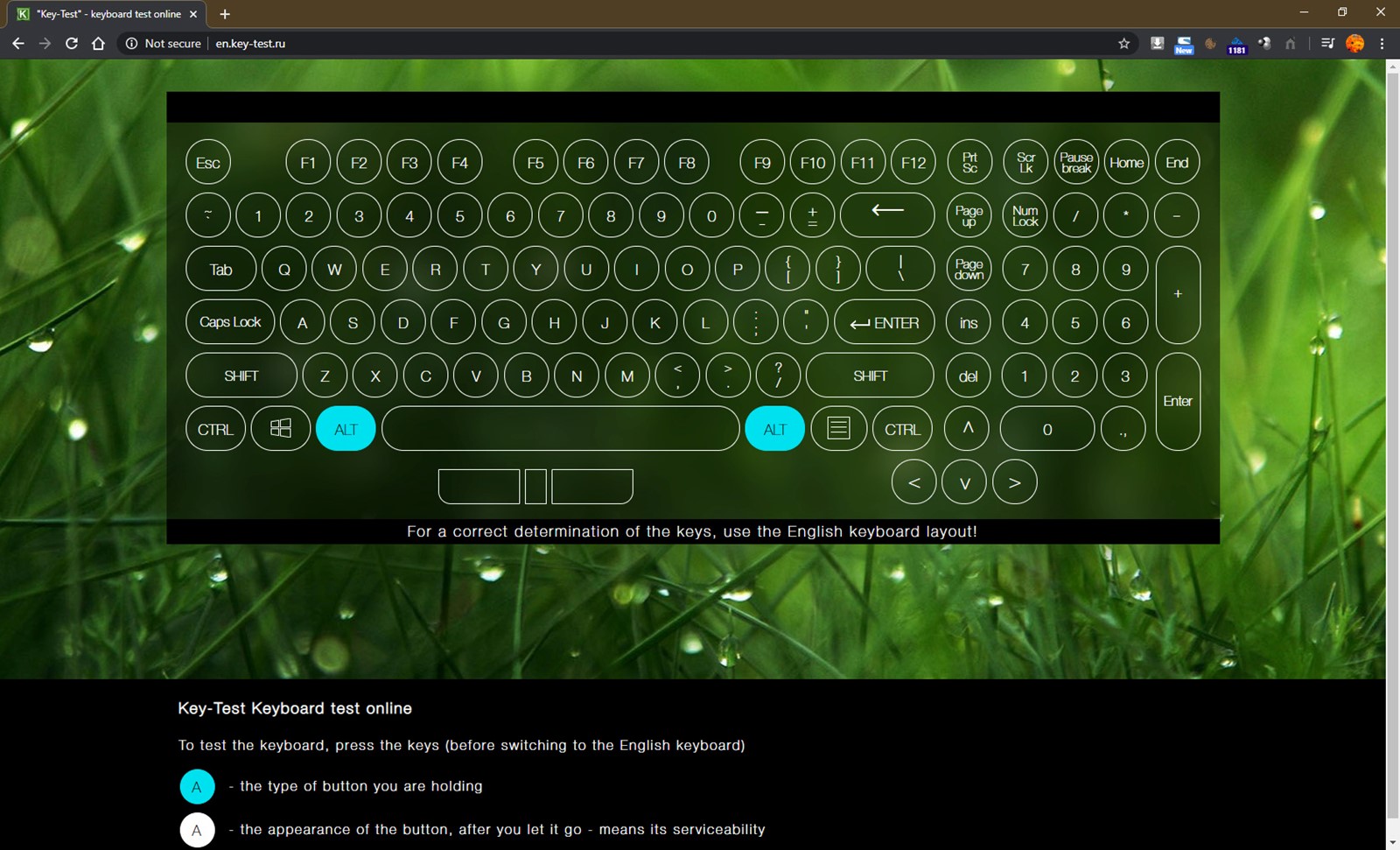Click the ins key
This screenshot has width=1400, height=850.
pyautogui.click(x=969, y=323)
